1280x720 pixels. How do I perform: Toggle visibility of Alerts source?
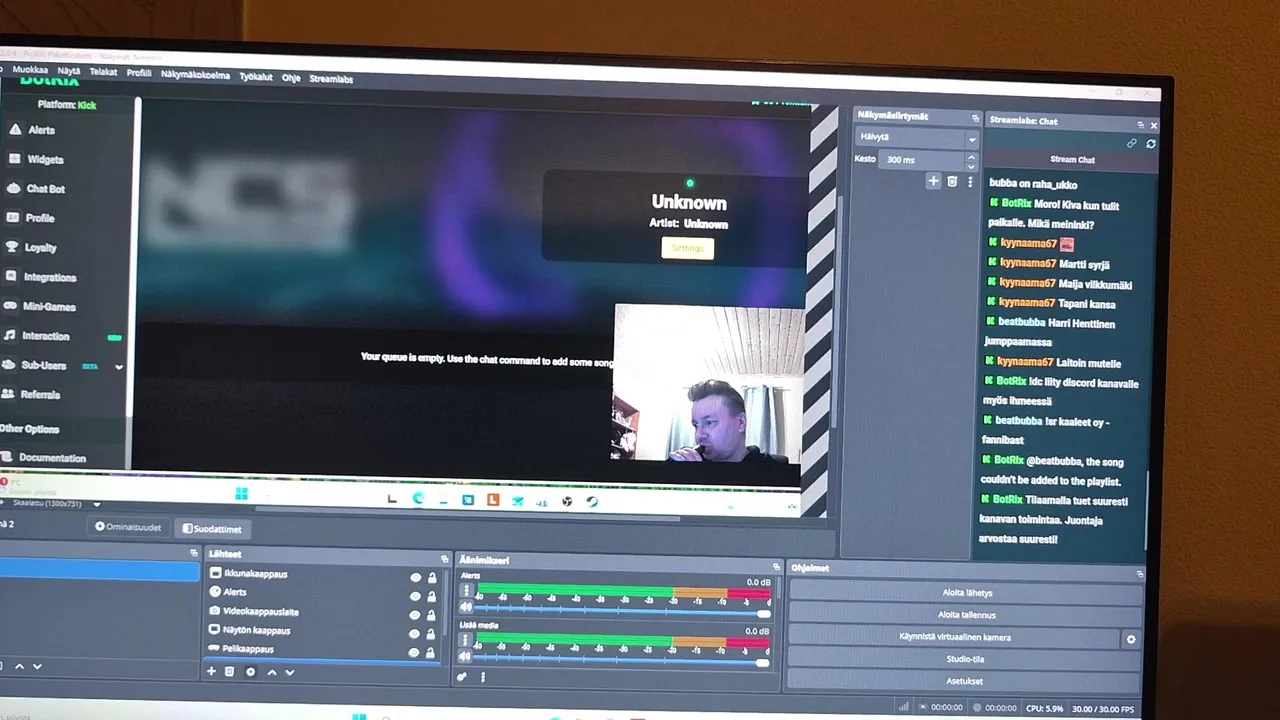click(415, 596)
